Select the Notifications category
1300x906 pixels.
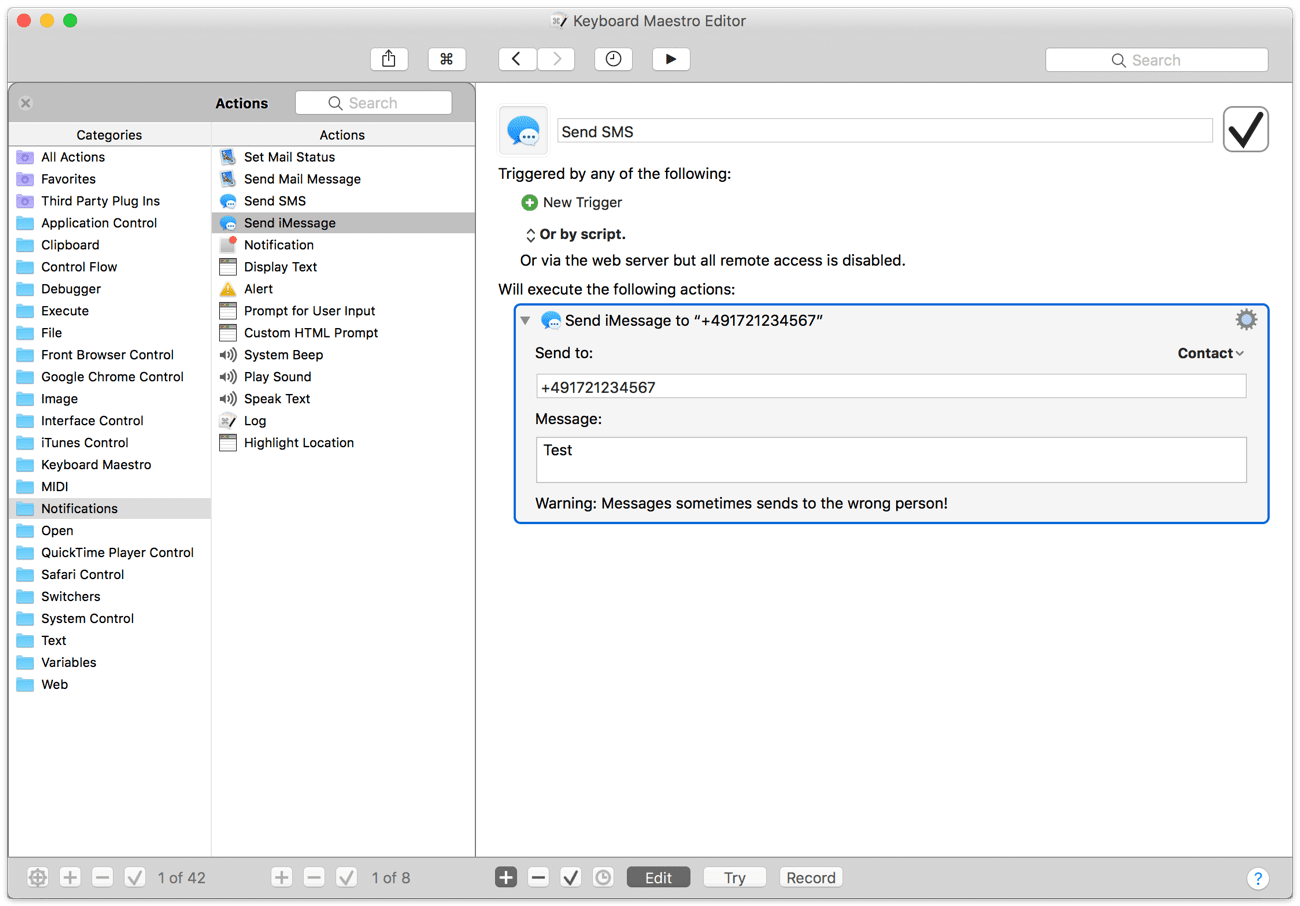(110, 509)
